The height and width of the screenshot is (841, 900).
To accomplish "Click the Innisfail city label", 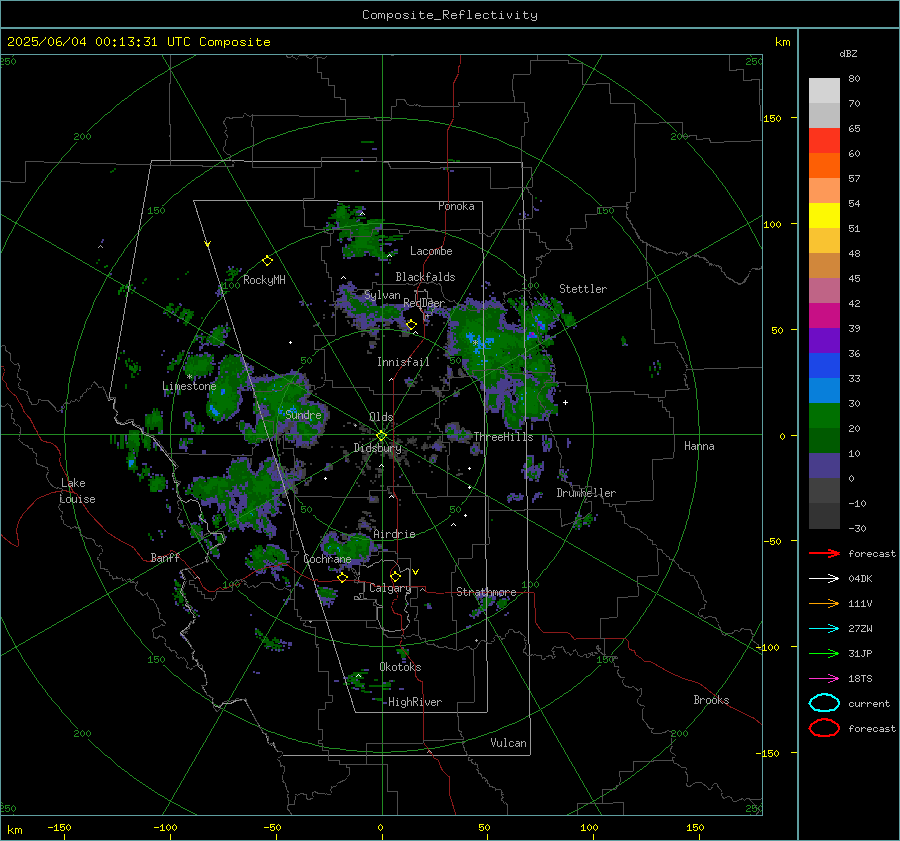I will click(x=403, y=362).
